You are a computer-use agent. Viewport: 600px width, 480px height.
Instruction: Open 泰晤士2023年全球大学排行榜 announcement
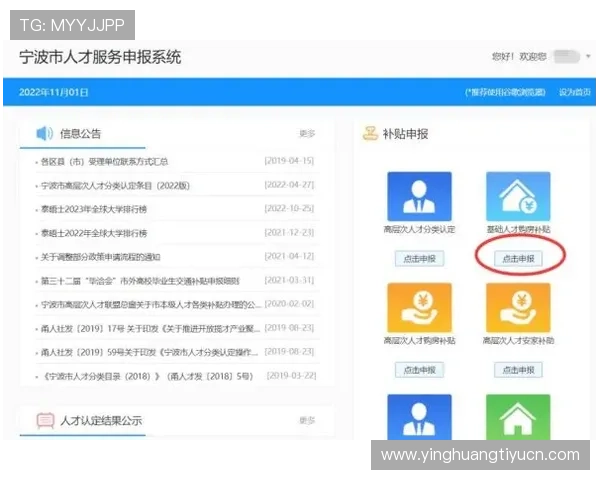pyautogui.click(x=94, y=209)
